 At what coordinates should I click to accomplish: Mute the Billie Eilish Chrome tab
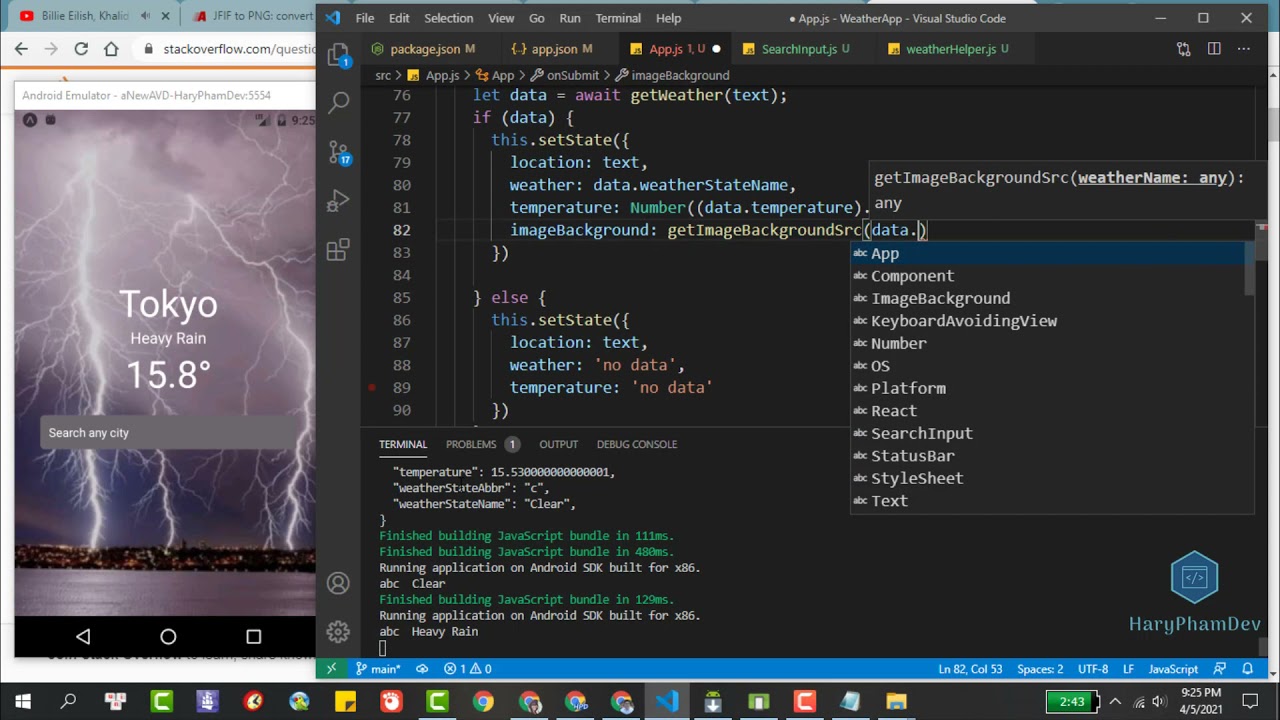click(146, 16)
